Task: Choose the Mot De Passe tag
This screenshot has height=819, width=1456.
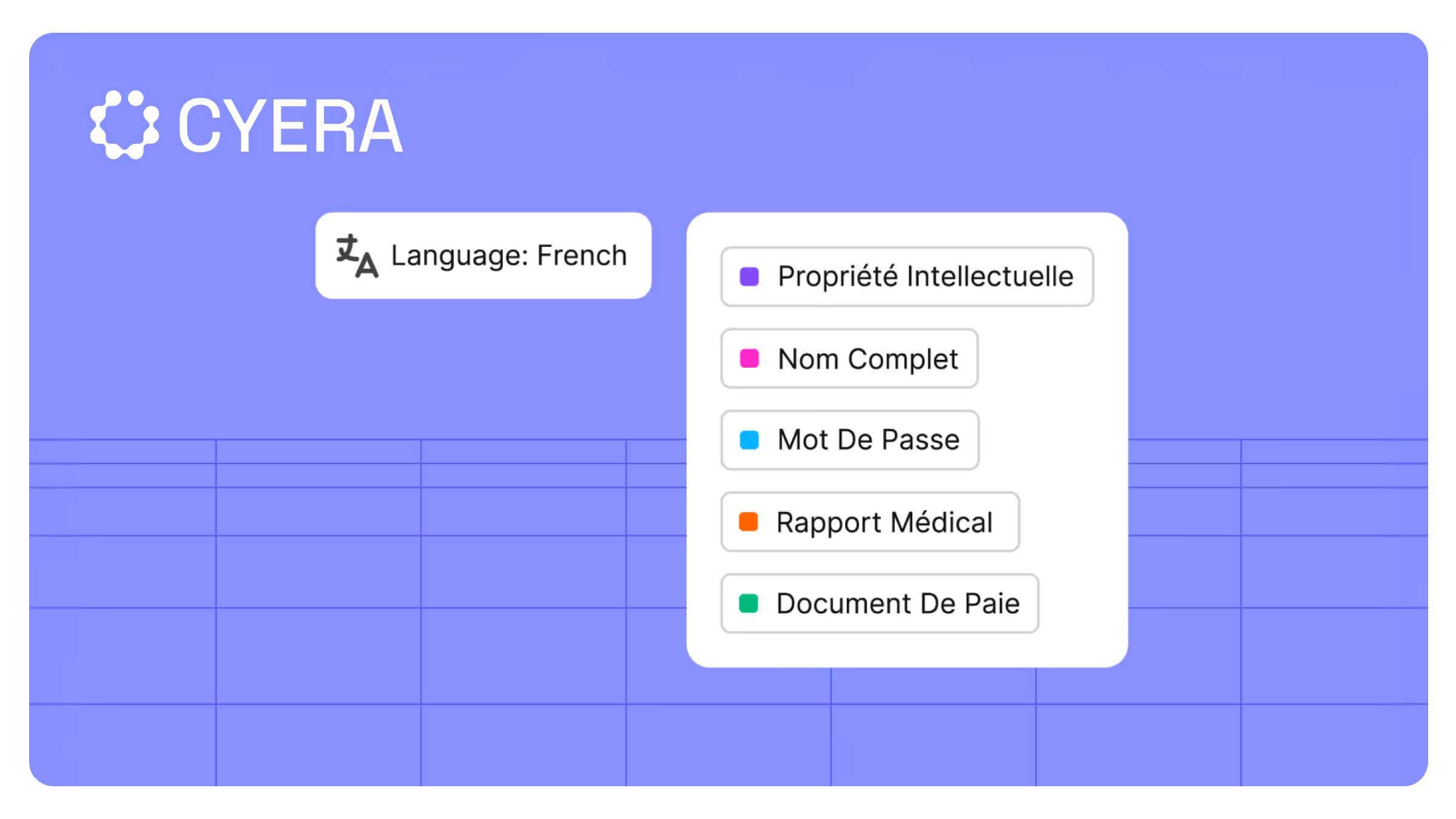Action: click(x=849, y=440)
